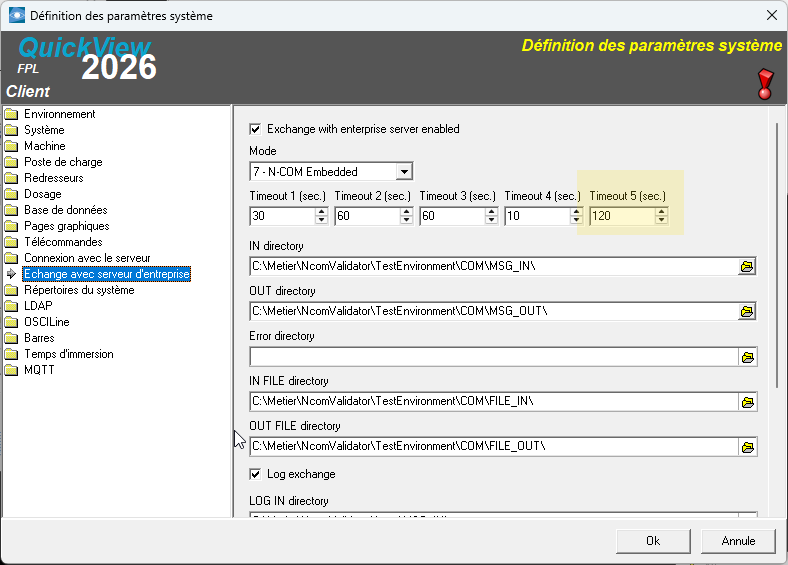Click the Poste de charge folder icon
This screenshot has height=565, width=788.
pos(11,162)
